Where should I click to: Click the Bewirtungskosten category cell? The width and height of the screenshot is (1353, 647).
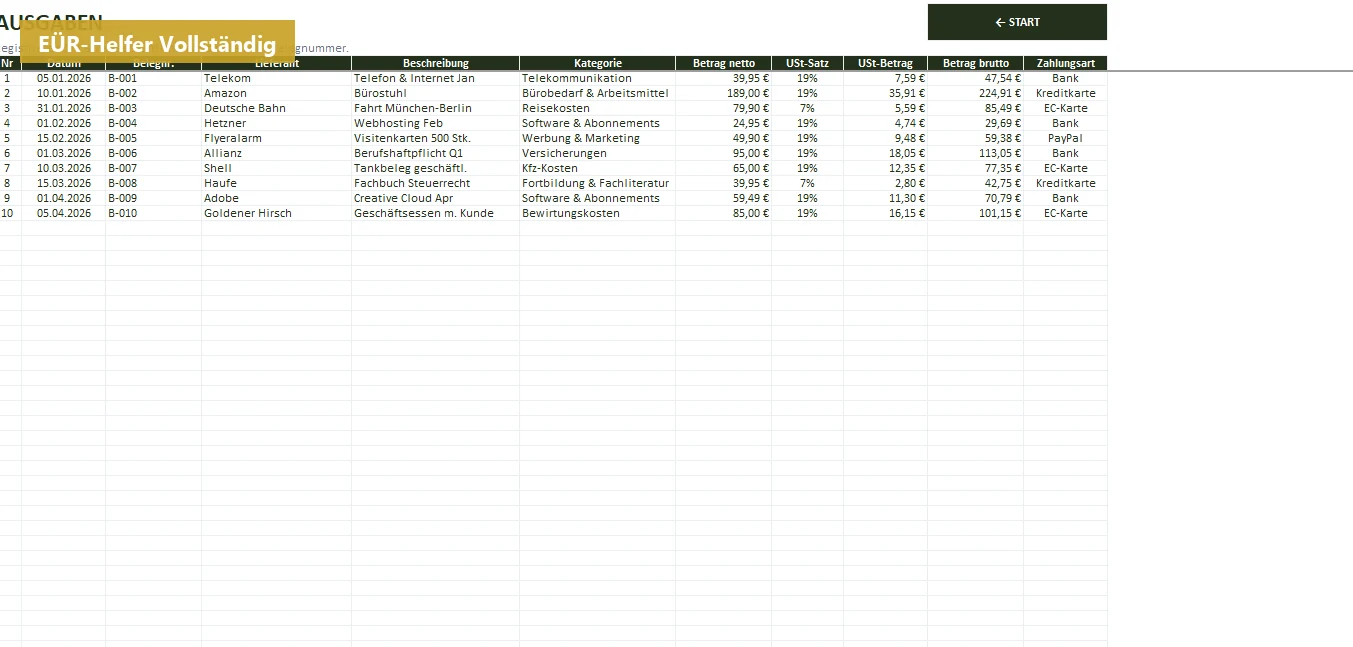point(598,213)
